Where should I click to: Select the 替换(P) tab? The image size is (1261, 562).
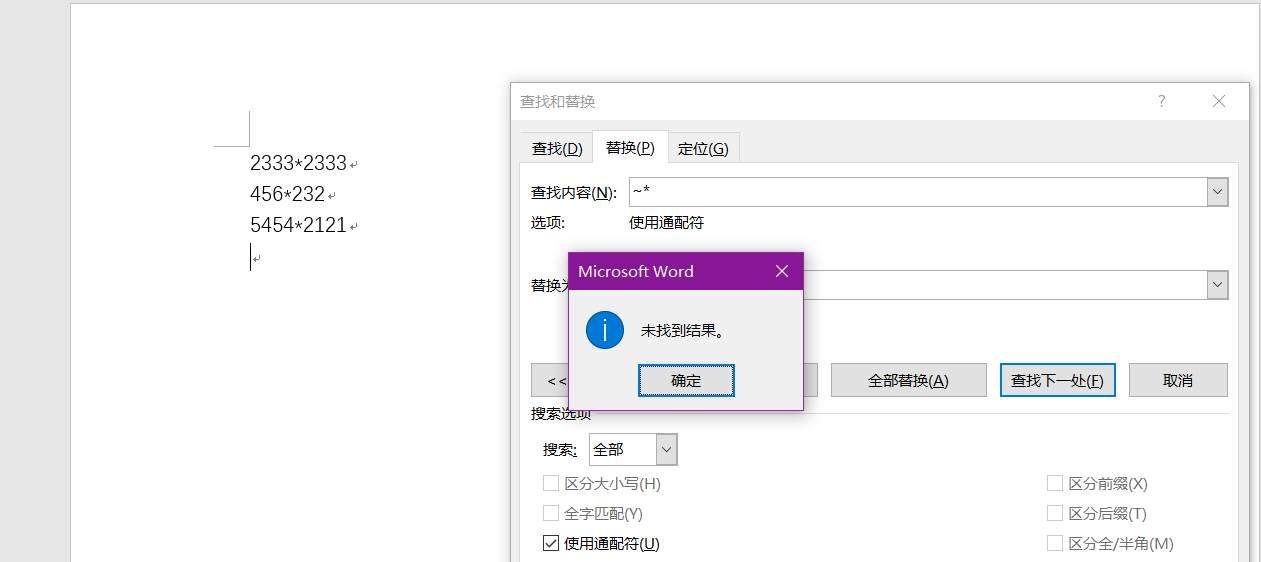630,148
